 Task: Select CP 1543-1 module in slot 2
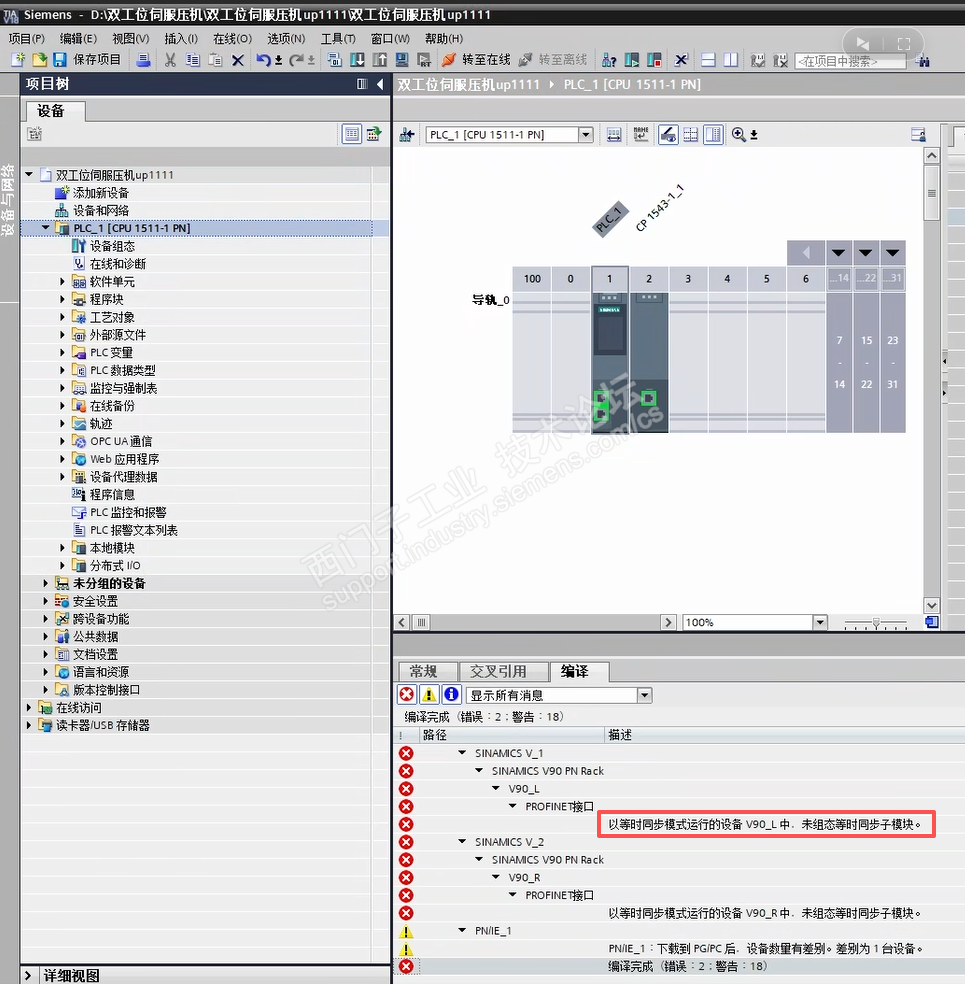pos(649,362)
